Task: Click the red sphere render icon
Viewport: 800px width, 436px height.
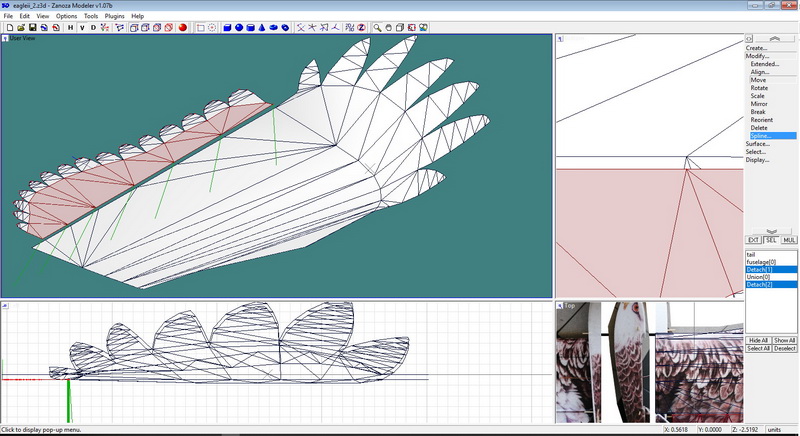Action: click(183, 28)
